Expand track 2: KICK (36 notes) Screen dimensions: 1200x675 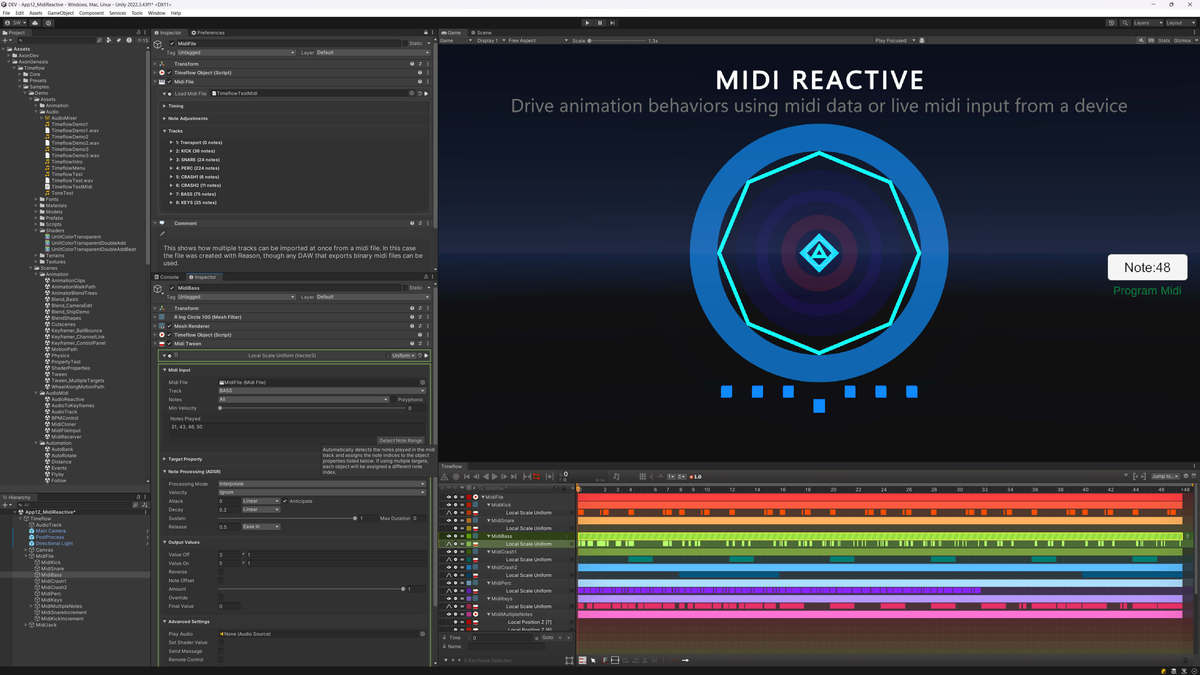173,151
